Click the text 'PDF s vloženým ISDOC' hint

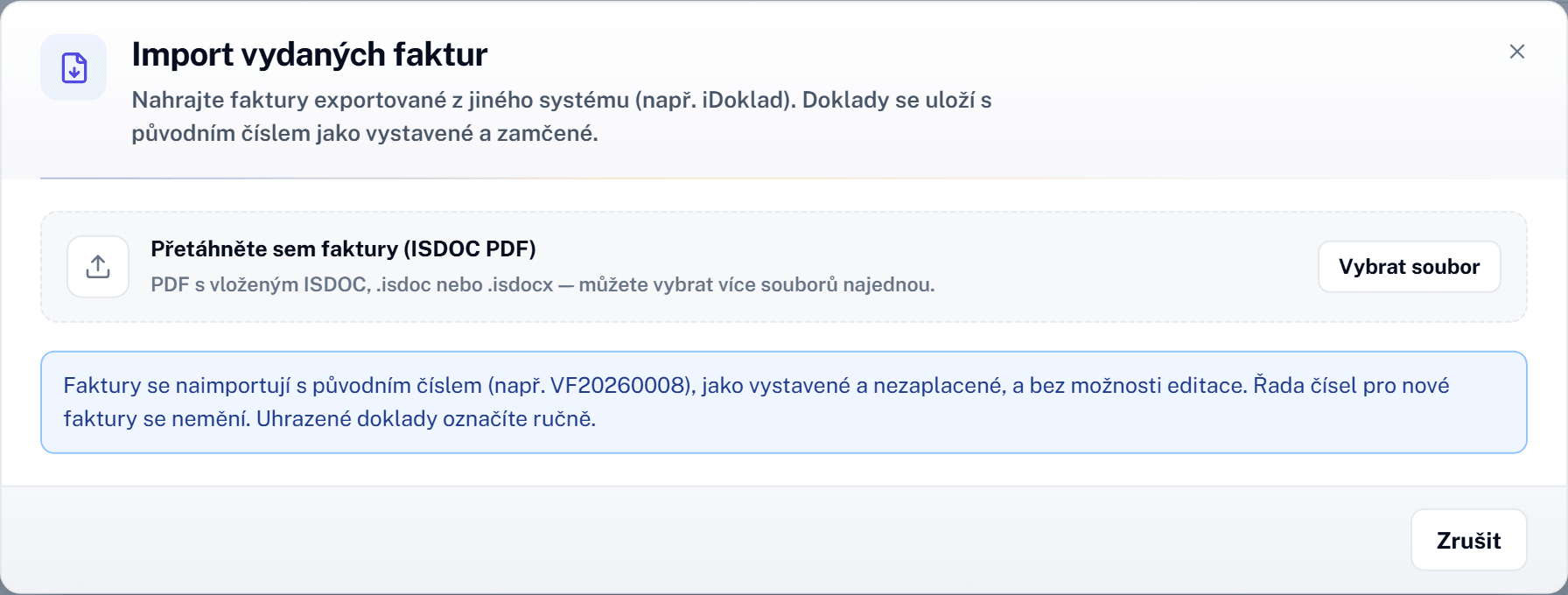tap(542, 284)
